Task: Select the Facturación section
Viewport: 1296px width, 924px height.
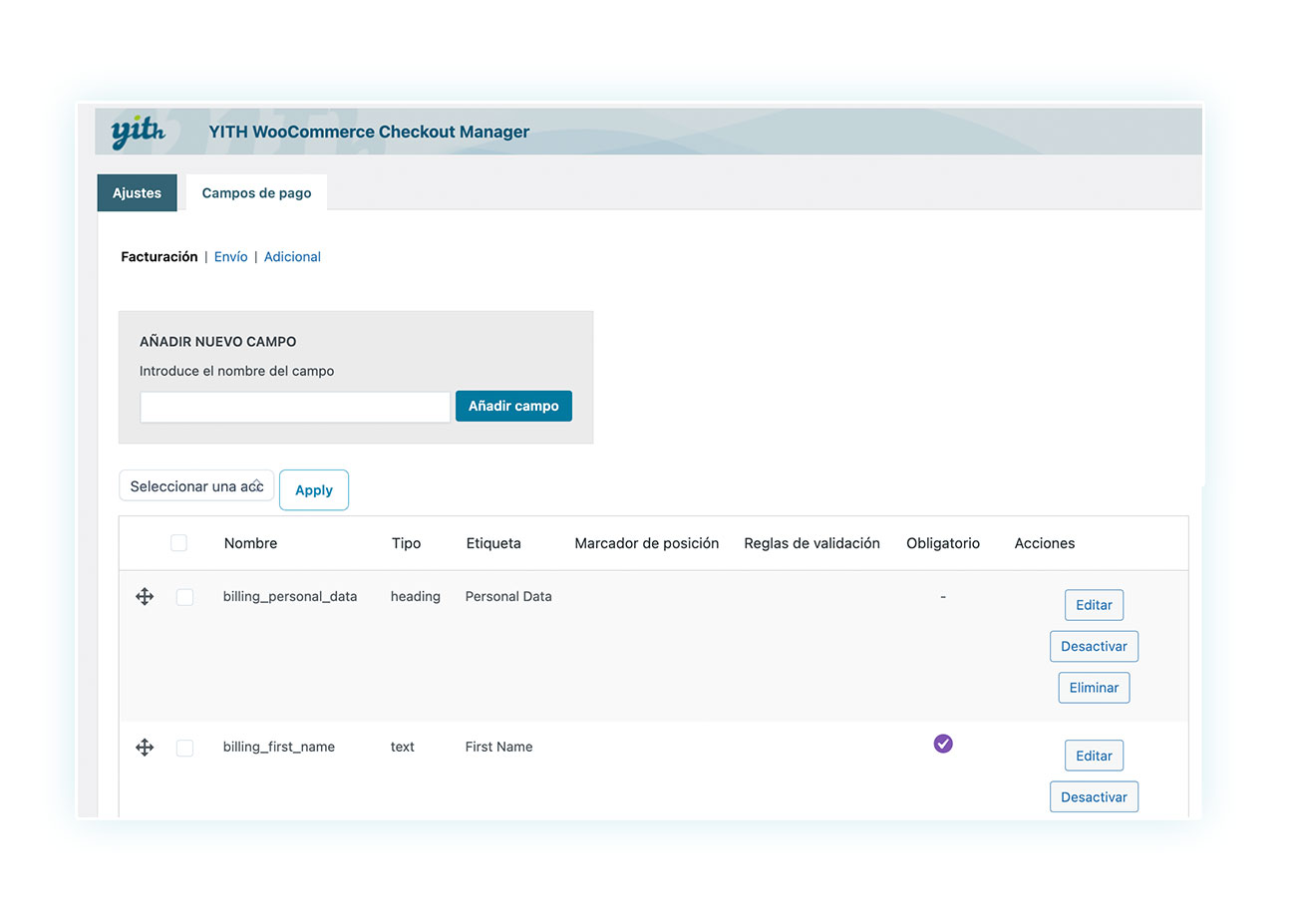Action: (x=160, y=256)
